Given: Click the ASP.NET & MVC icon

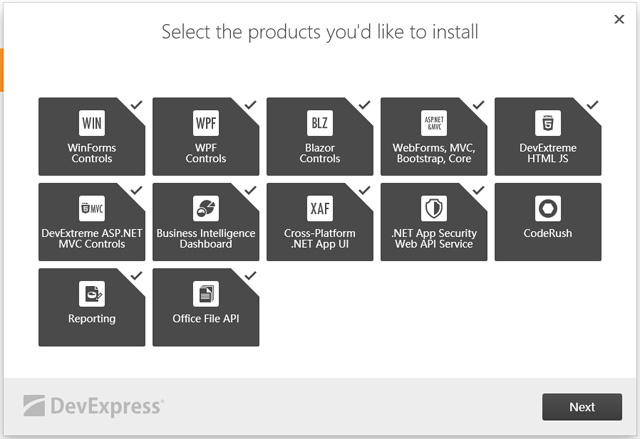Looking at the screenshot, I should point(434,123).
